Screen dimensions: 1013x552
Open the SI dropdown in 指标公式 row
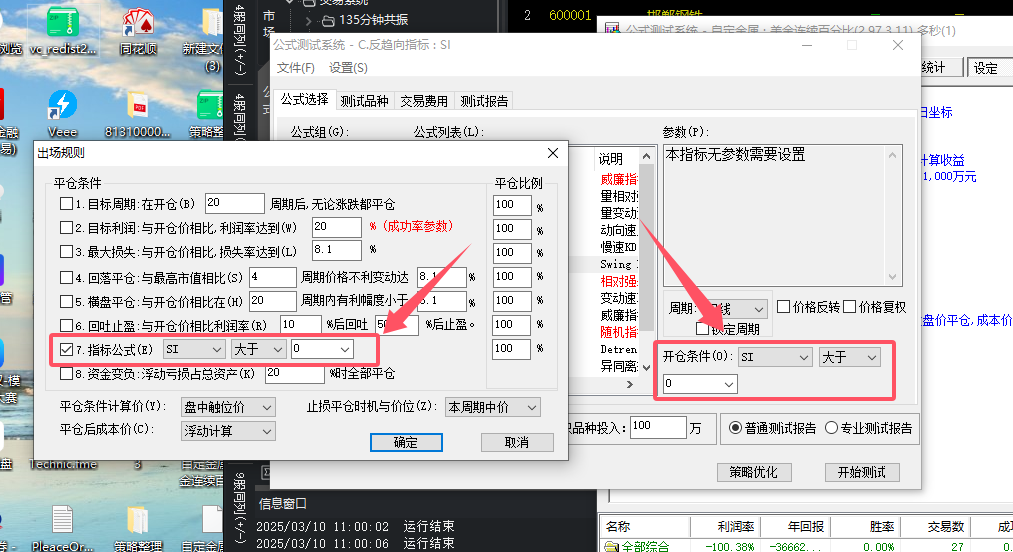[194, 349]
